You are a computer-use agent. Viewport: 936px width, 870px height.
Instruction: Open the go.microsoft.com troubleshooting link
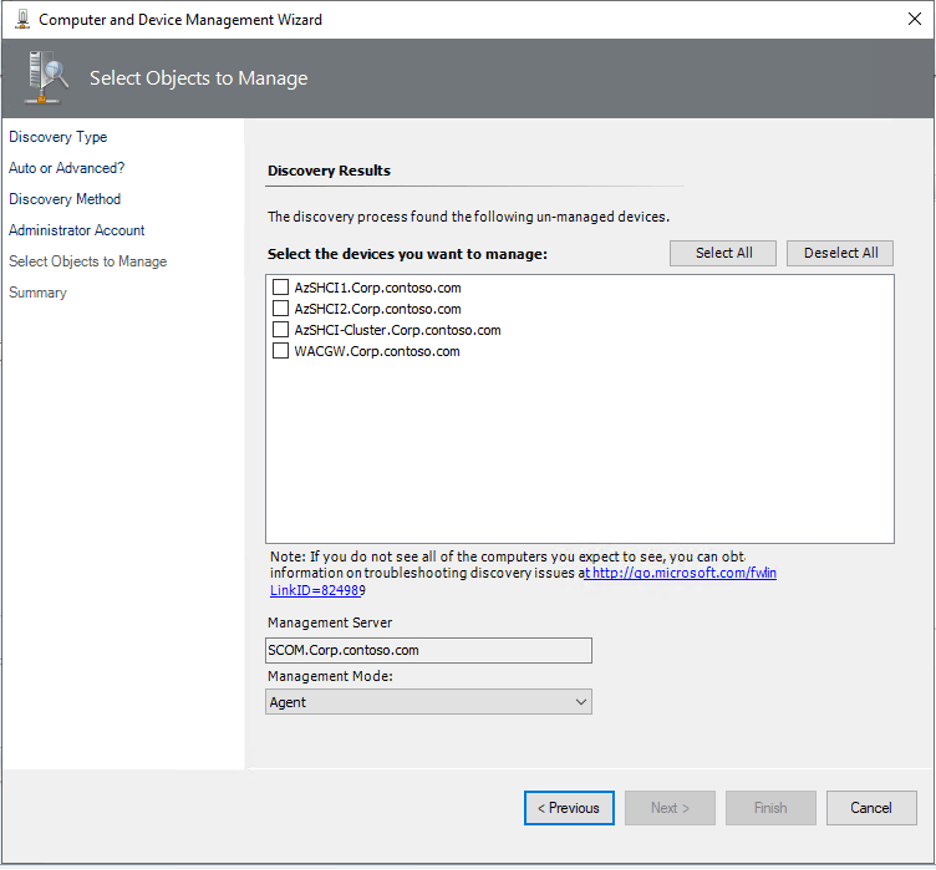(680, 574)
